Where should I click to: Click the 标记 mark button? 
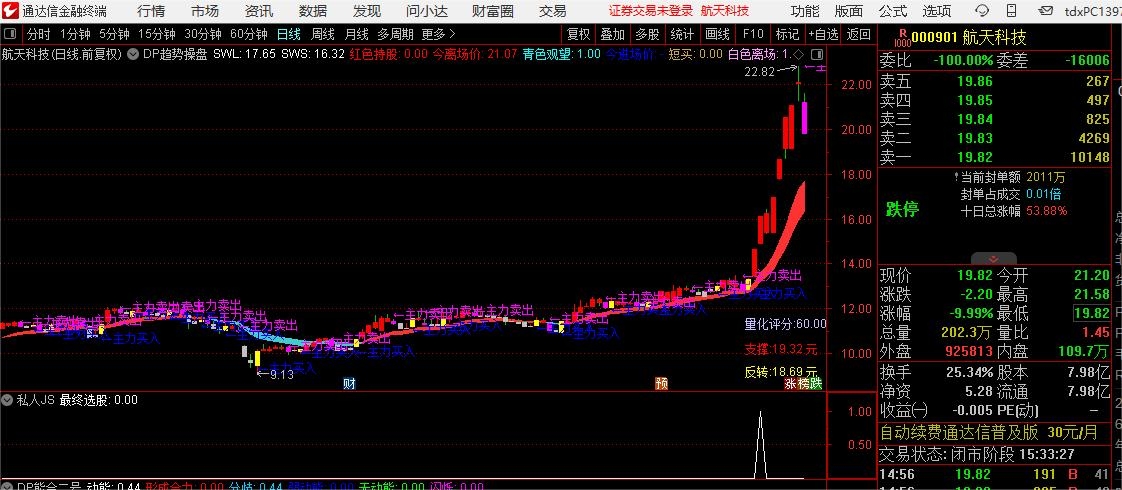[787, 34]
